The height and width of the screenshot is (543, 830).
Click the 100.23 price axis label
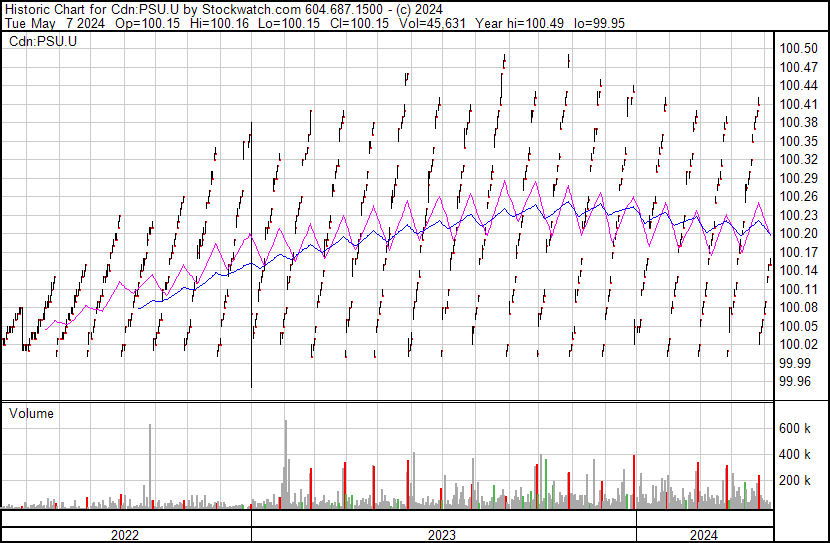[x=798, y=215]
